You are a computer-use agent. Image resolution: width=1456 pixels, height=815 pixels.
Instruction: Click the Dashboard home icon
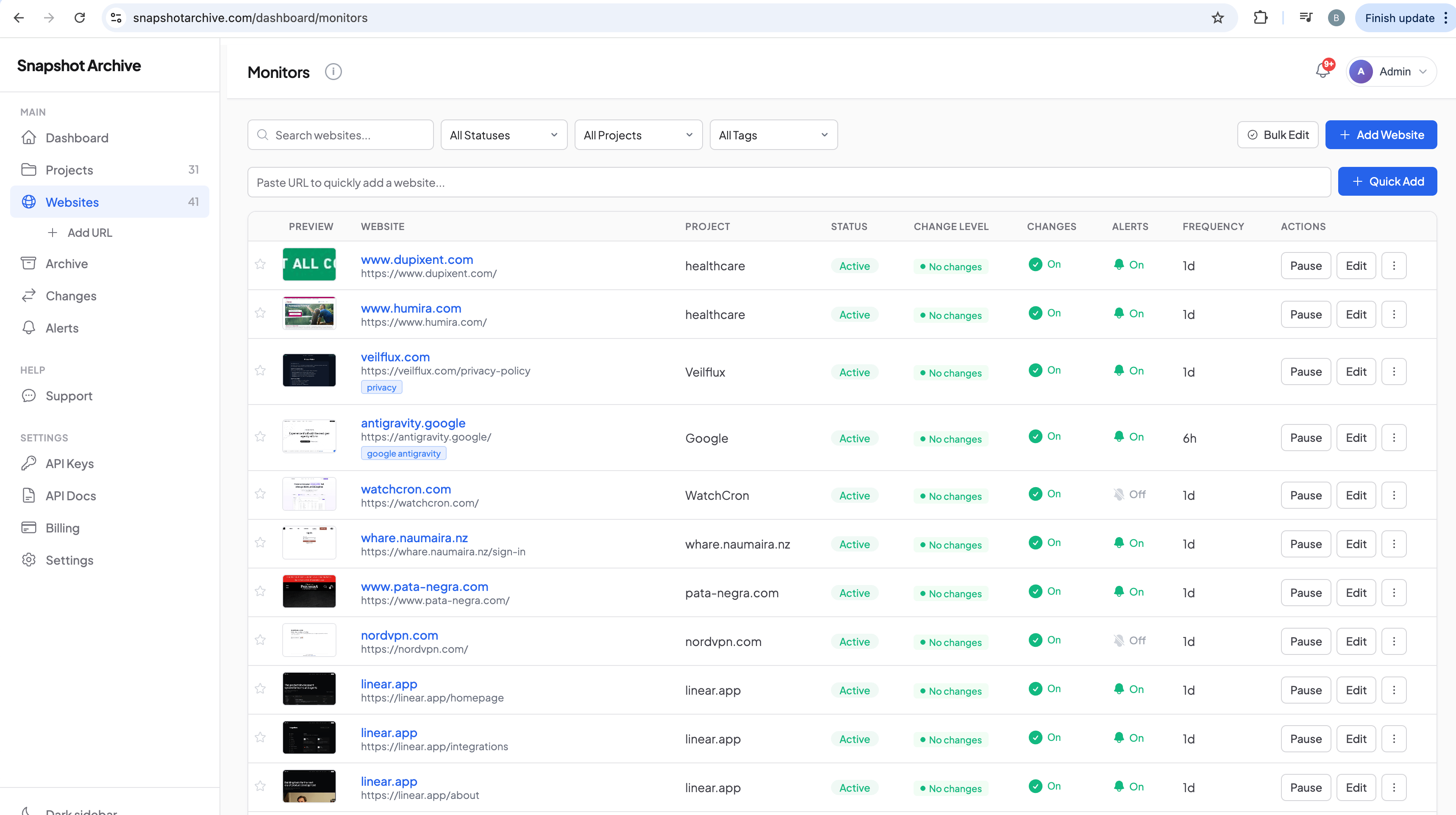pyautogui.click(x=29, y=138)
